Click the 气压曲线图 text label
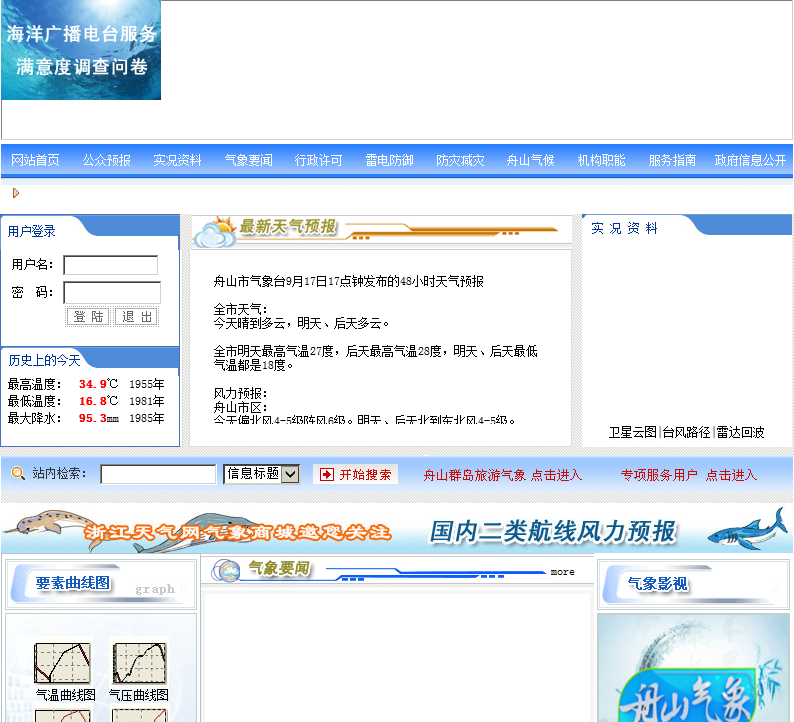 click(139, 695)
